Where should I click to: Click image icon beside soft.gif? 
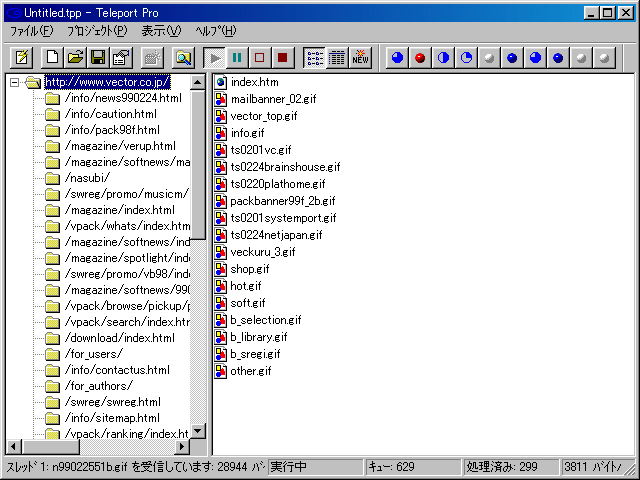pyautogui.click(x=221, y=303)
